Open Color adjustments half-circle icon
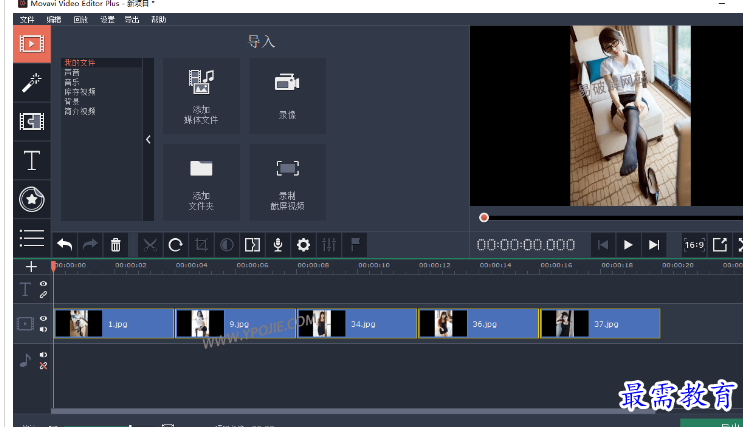This screenshot has width=743, height=427. pyautogui.click(x=227, y=245)
